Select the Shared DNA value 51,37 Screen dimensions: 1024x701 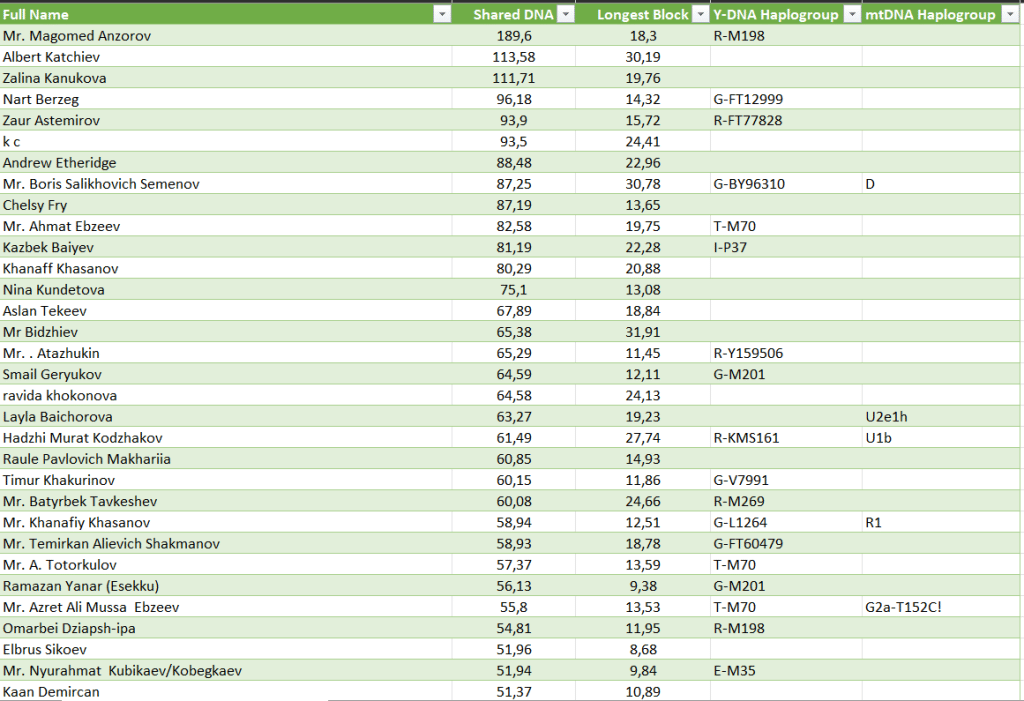[516, 692]
